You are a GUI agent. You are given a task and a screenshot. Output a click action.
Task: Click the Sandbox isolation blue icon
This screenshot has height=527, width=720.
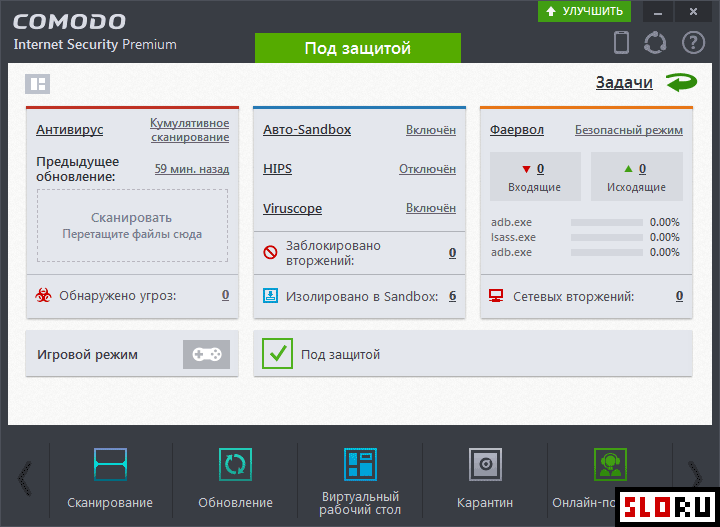click(x=270, y=296)
